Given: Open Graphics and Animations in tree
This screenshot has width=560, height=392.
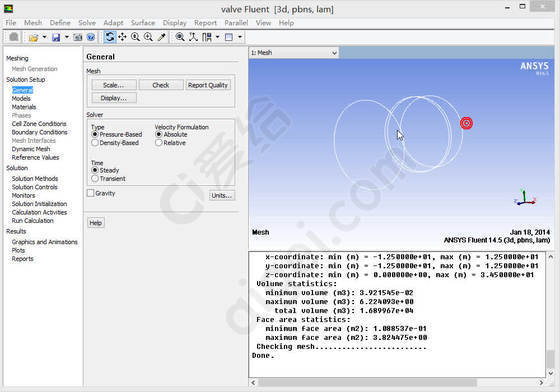Looking at the screenshot, I should pos(45,242).
